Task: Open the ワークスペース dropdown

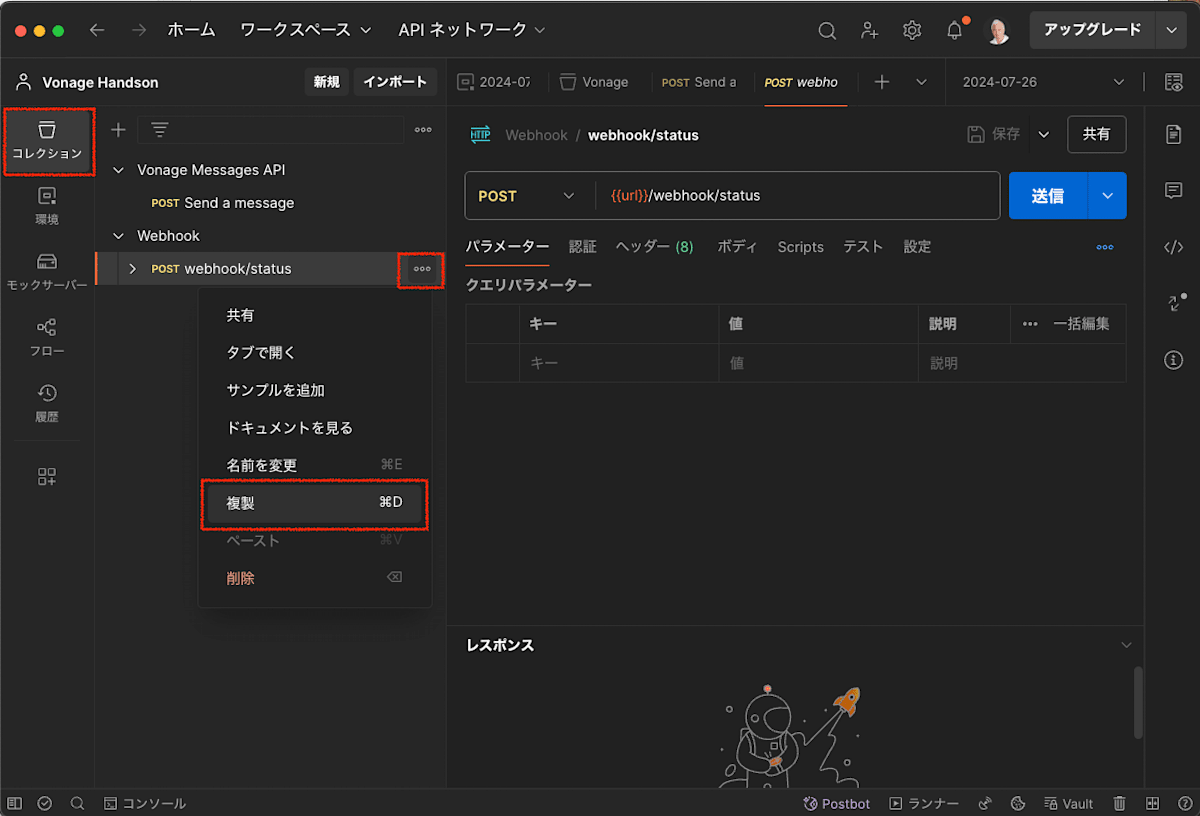Action: (306, 30)
